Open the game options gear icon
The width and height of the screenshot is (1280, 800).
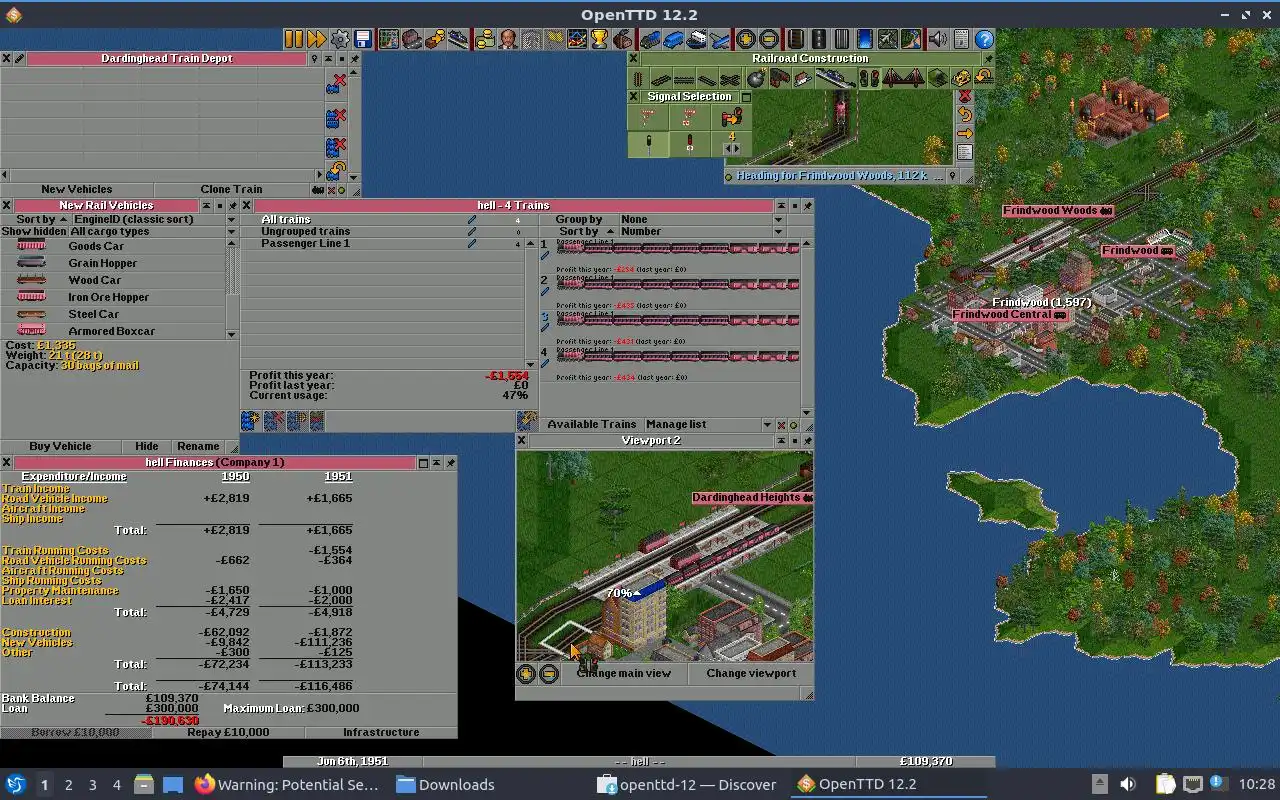[340, 39]
